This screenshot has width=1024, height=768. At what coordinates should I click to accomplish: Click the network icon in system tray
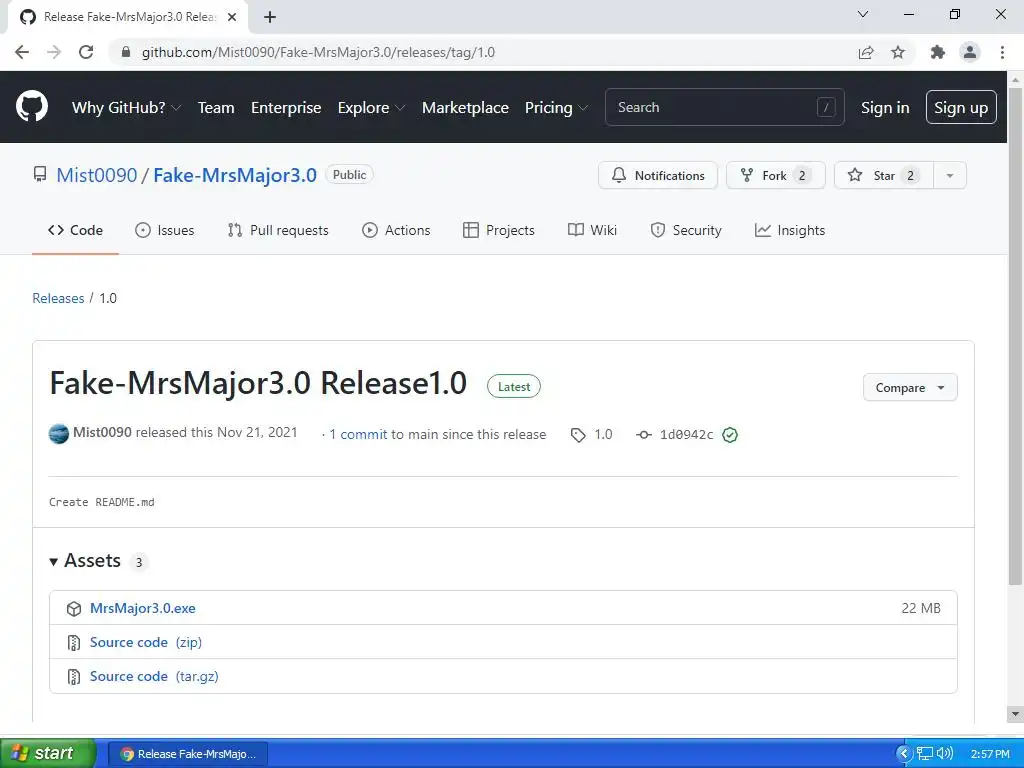tap(925, 754)
